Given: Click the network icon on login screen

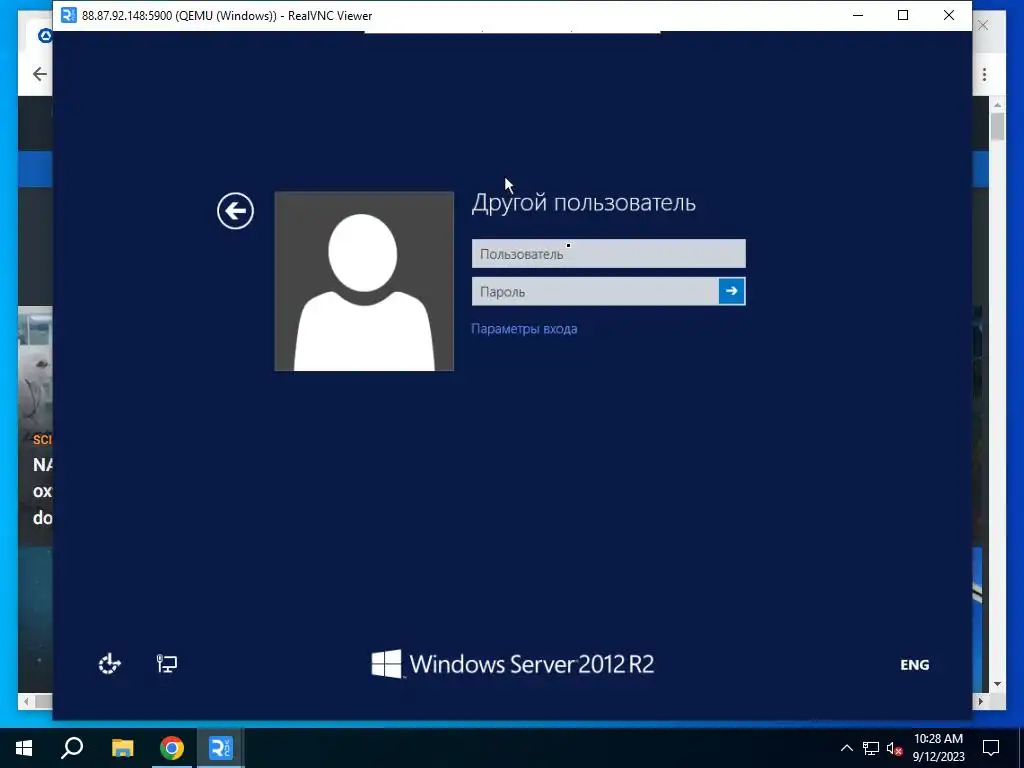Looking at the screenshot, I should 167,664.
